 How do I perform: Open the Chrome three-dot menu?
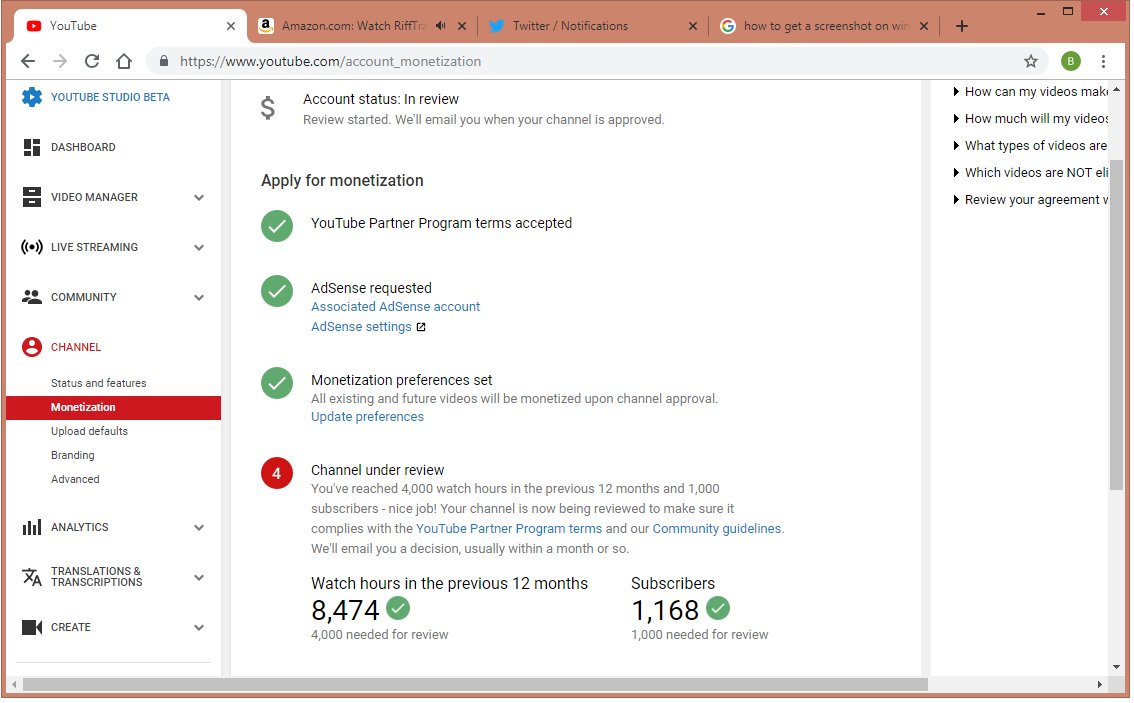click(1105, 61)
